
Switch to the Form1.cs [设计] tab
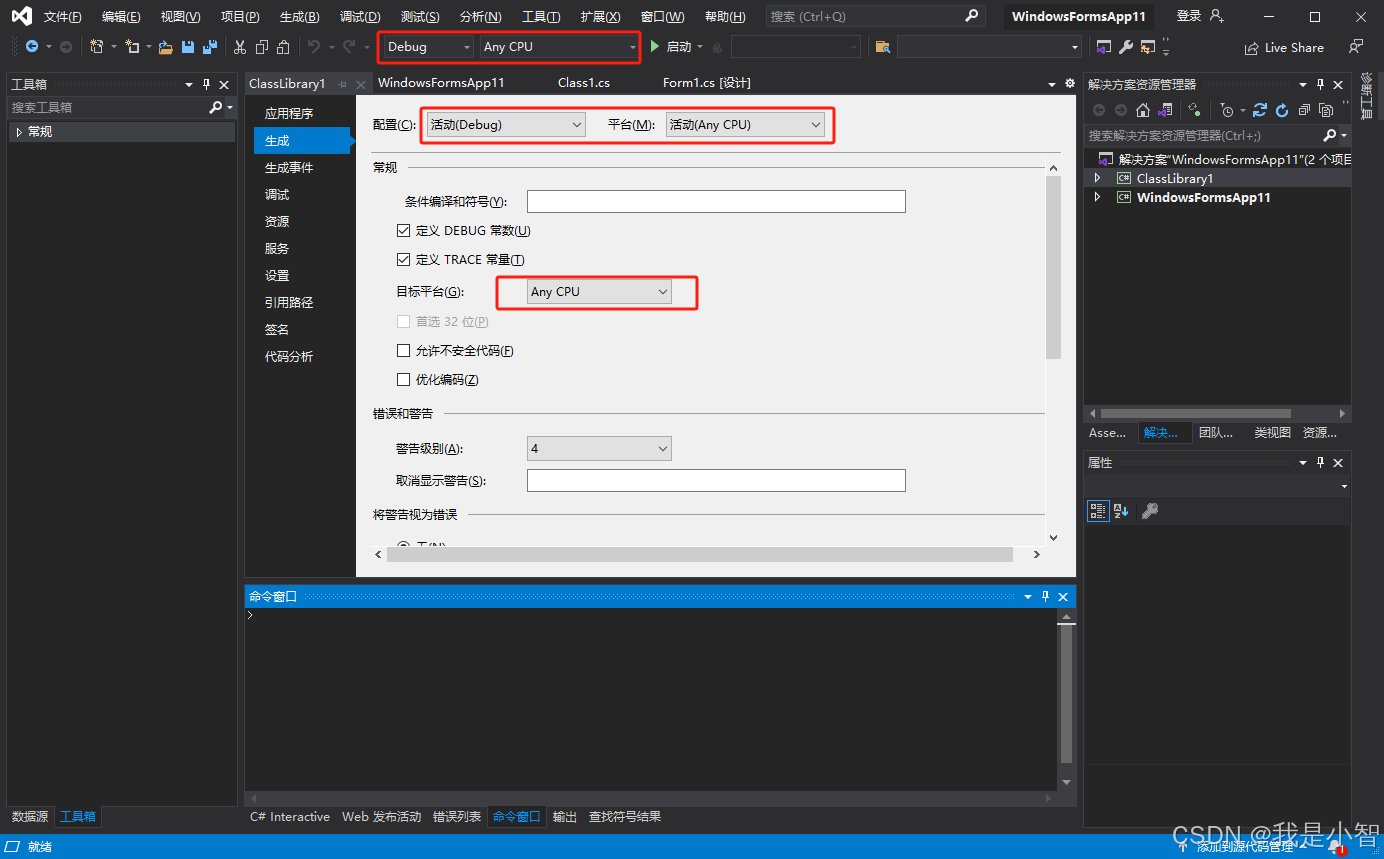[707, 83]
